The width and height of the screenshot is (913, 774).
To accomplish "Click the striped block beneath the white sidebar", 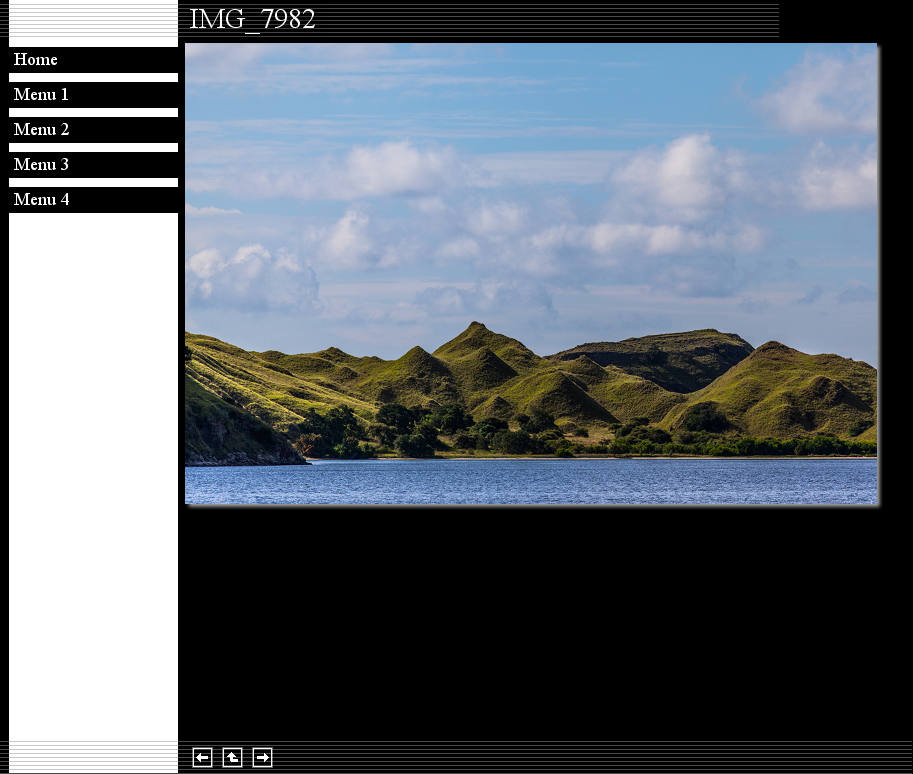I will point(93,756).
